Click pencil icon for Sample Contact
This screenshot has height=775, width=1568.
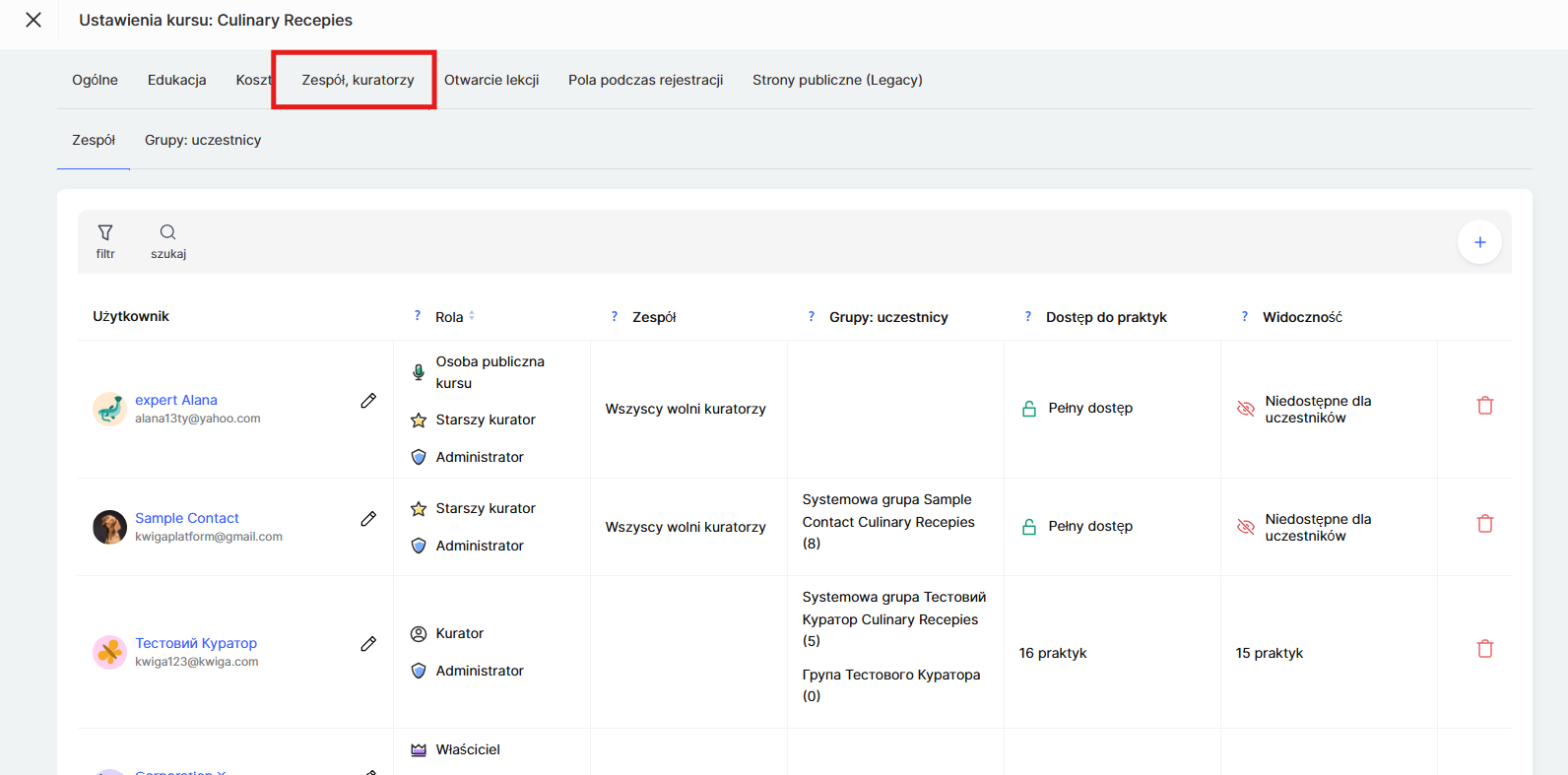[x=368, y=519]
